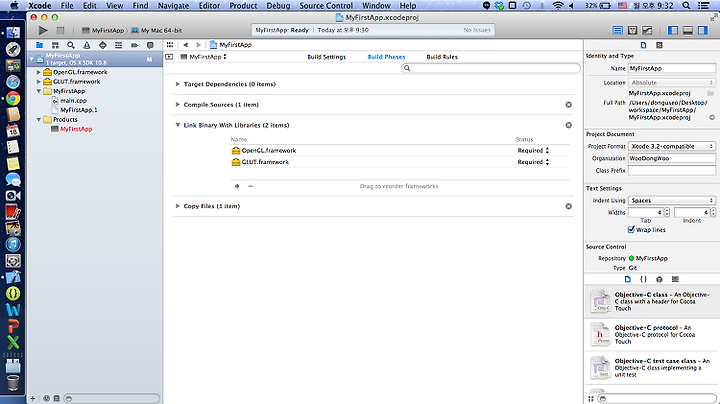Delete the Link Binary With Libraries phase
Screen dimensions: 720x404
pos(568,125)
